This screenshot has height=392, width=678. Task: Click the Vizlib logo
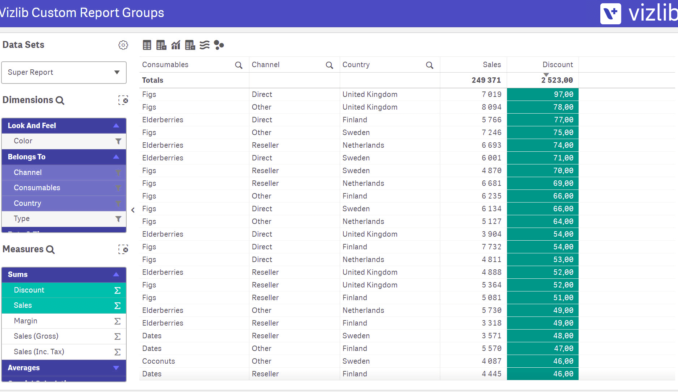638,13
